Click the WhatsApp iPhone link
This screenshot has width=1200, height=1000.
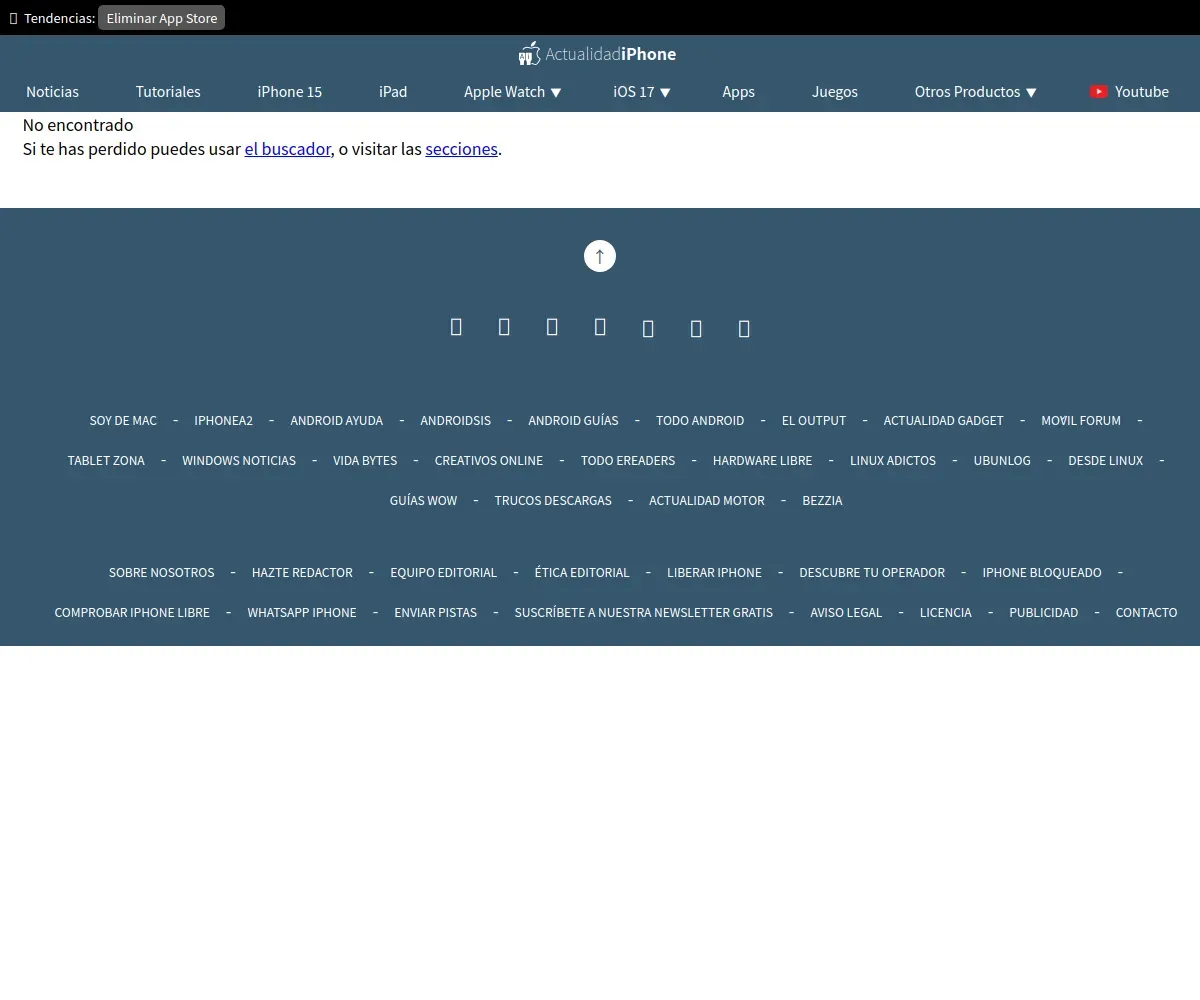pyautogui.click(x=302, y=612)
